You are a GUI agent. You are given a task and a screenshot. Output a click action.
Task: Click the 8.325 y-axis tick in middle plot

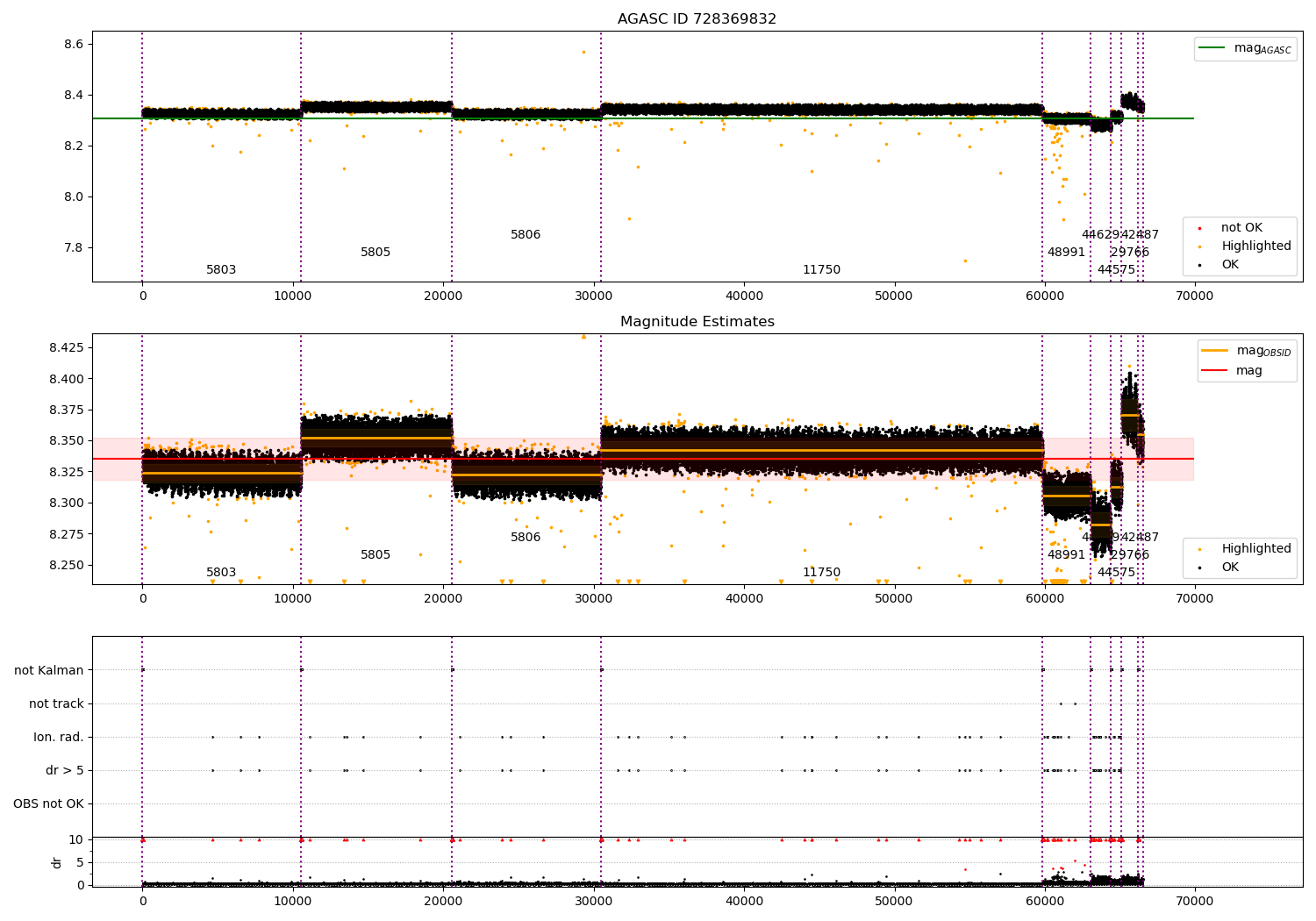67,472
